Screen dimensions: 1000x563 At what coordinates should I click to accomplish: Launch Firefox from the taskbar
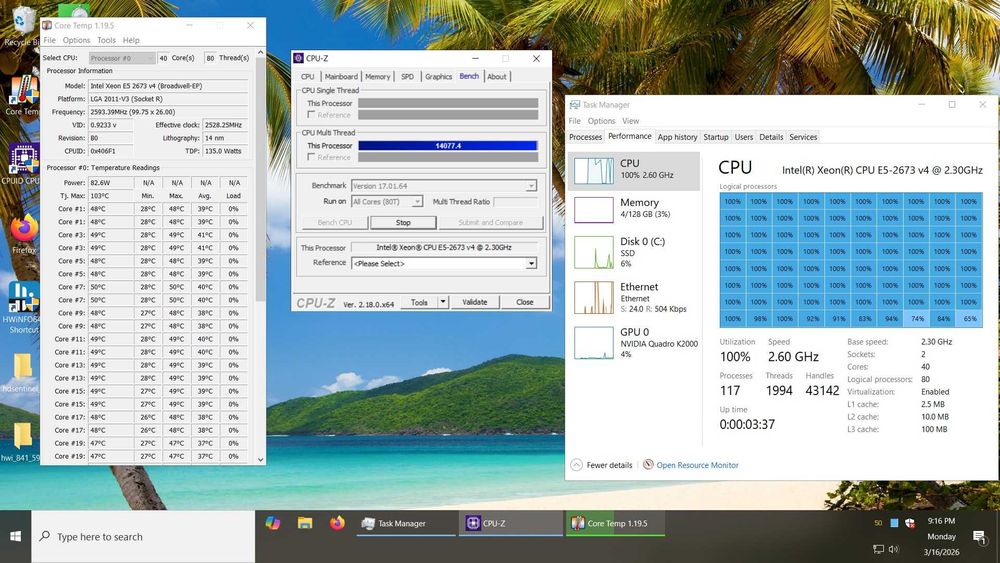coord(337,523)
